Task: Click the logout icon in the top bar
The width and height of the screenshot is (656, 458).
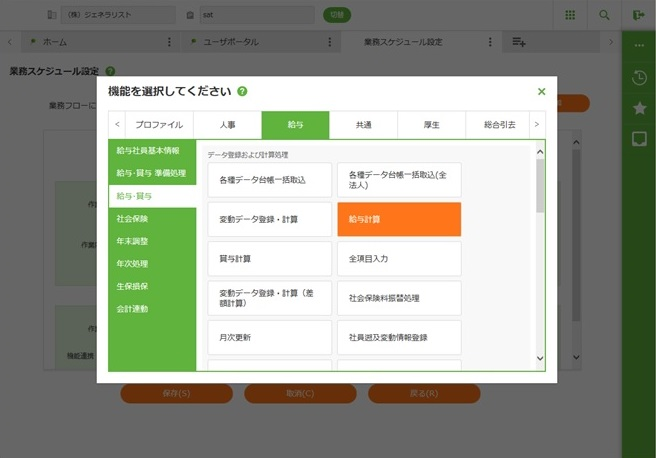Action: pos(639,15)
